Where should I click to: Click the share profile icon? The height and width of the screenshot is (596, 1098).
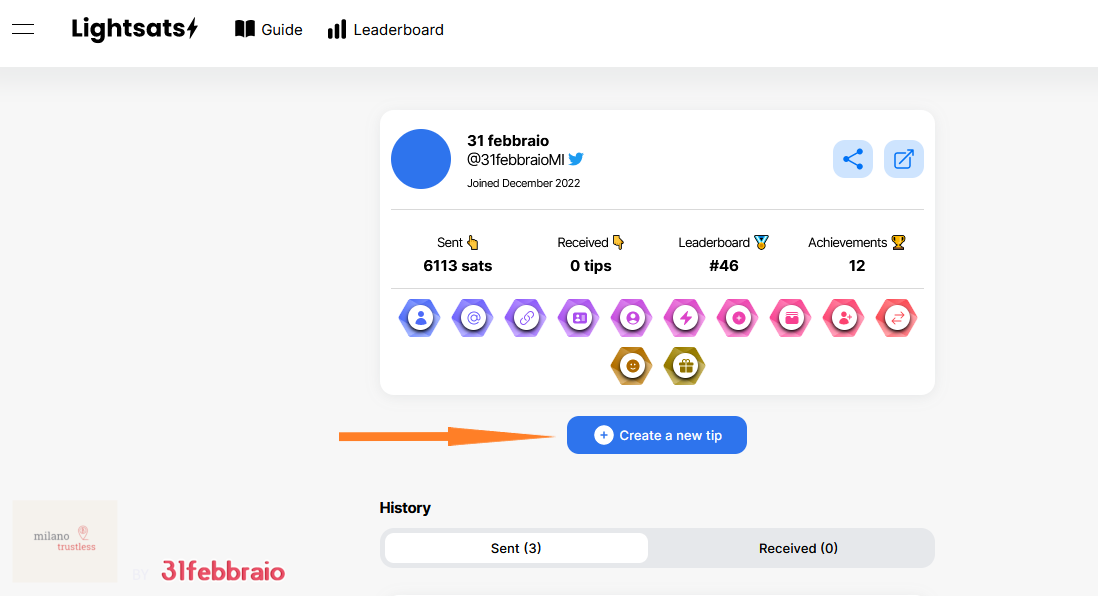tap(852, 159)
